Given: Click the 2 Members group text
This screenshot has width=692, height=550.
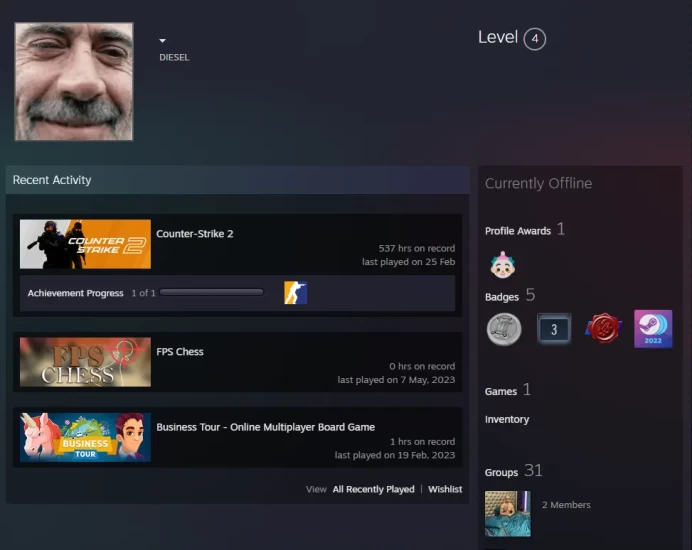Looking at the screenshot, I should click(566, 505).
